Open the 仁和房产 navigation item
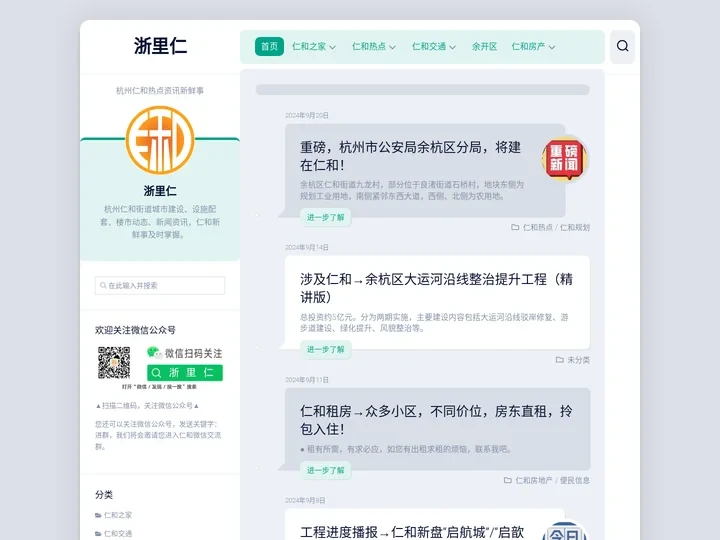 coord(528,46)
